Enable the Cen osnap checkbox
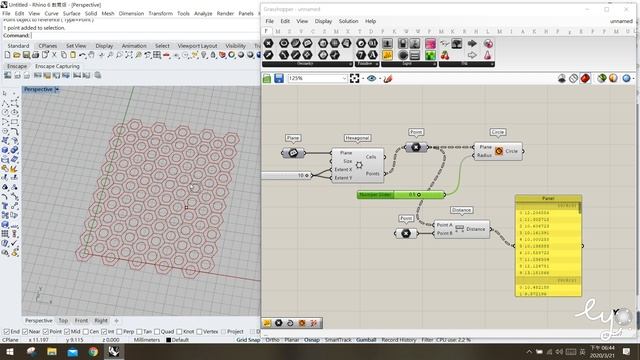The height and width of the screenshot is (360, 640). (86, 332)
